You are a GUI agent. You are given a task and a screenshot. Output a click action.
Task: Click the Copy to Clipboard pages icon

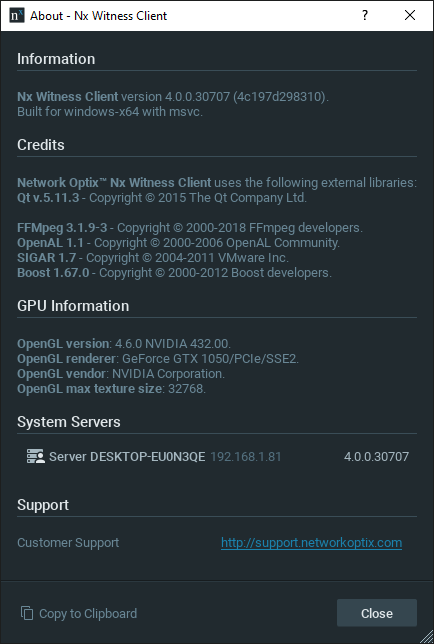coord(27,613)
